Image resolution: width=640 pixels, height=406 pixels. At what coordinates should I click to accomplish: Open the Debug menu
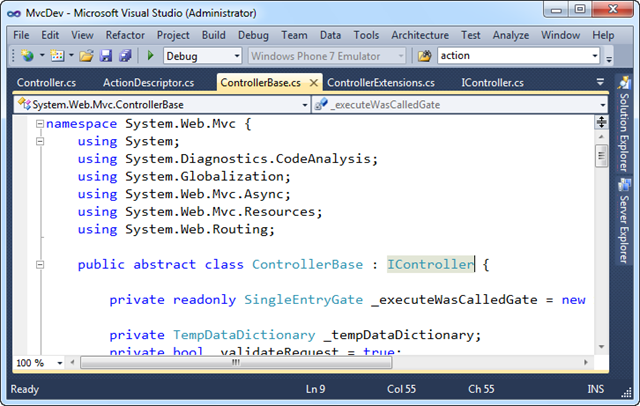(x=253, y=35)
